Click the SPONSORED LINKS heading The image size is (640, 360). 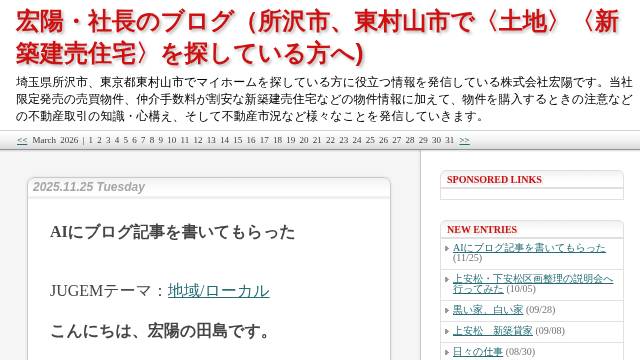(494, 180)
